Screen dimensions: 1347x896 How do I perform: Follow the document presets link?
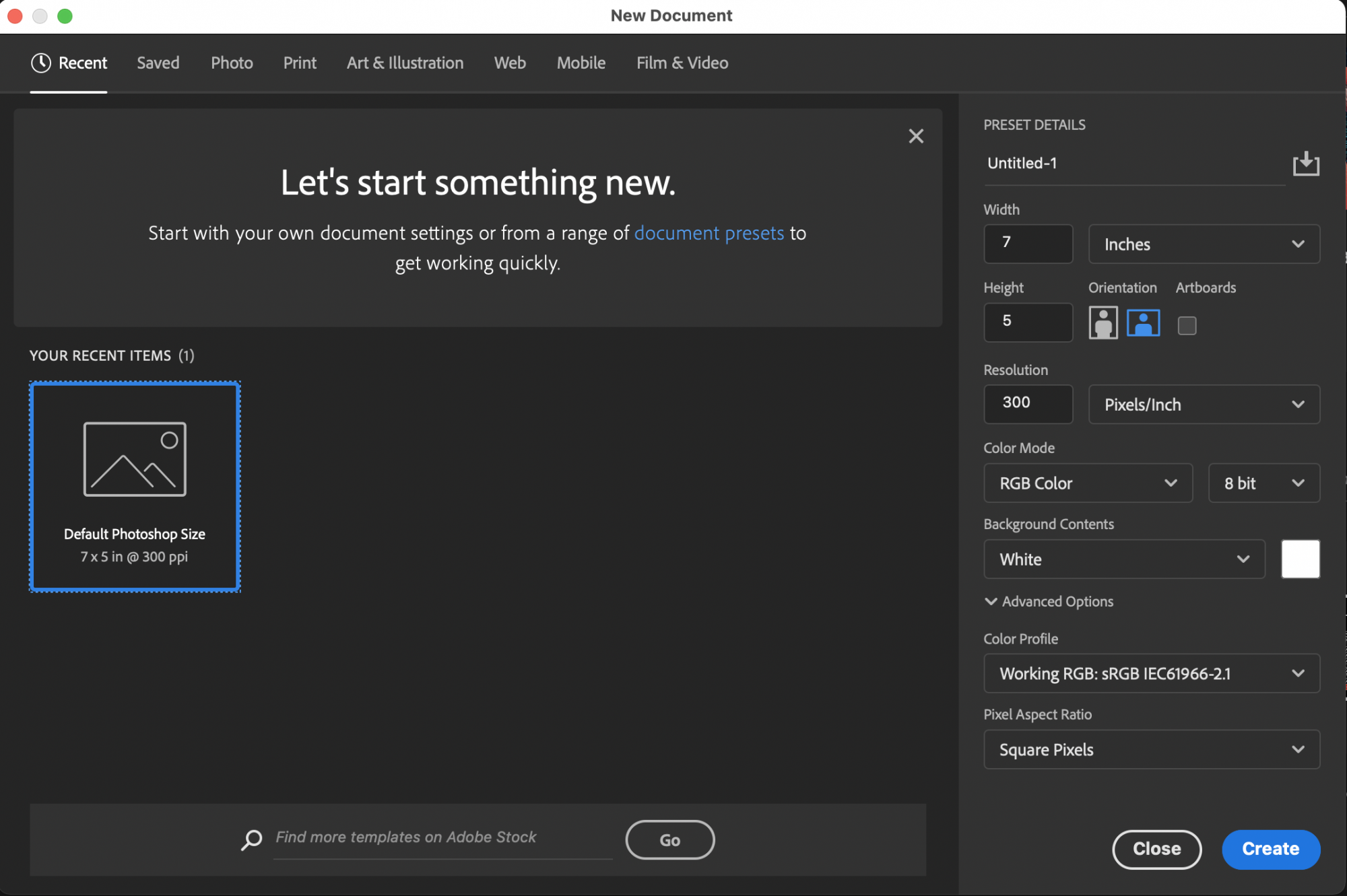pos(709,233)
